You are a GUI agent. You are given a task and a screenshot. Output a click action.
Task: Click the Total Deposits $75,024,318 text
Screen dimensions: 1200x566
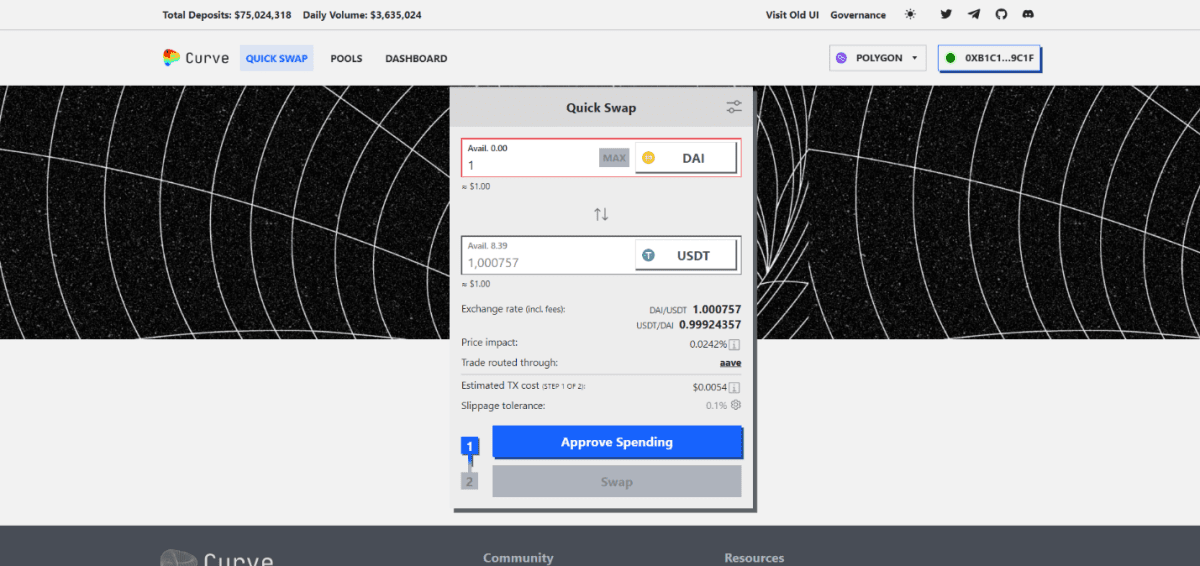coord(227,15)
